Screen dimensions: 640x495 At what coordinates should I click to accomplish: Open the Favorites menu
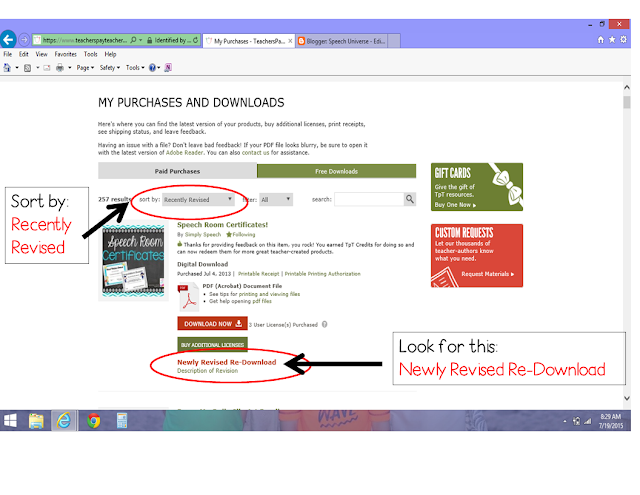(66, 54)
